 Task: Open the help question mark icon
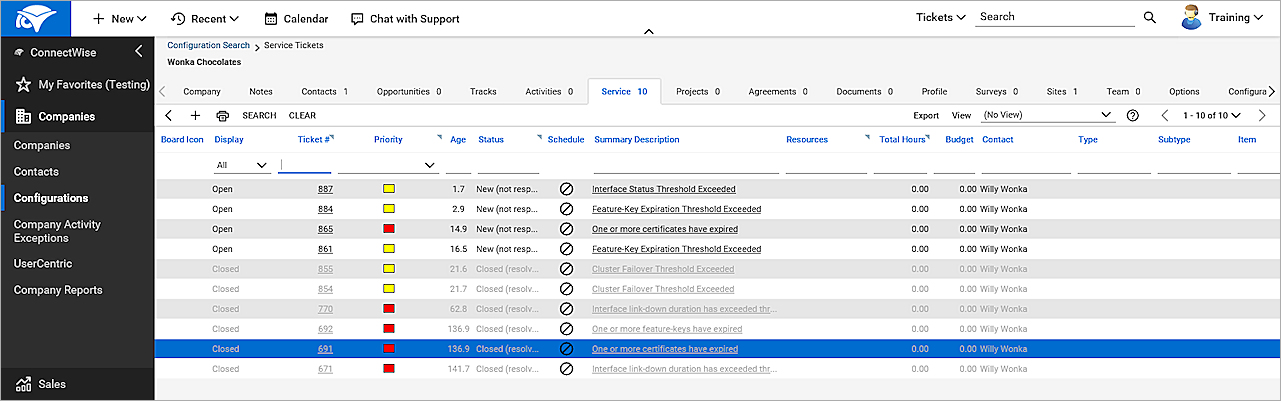point(1133,116)
